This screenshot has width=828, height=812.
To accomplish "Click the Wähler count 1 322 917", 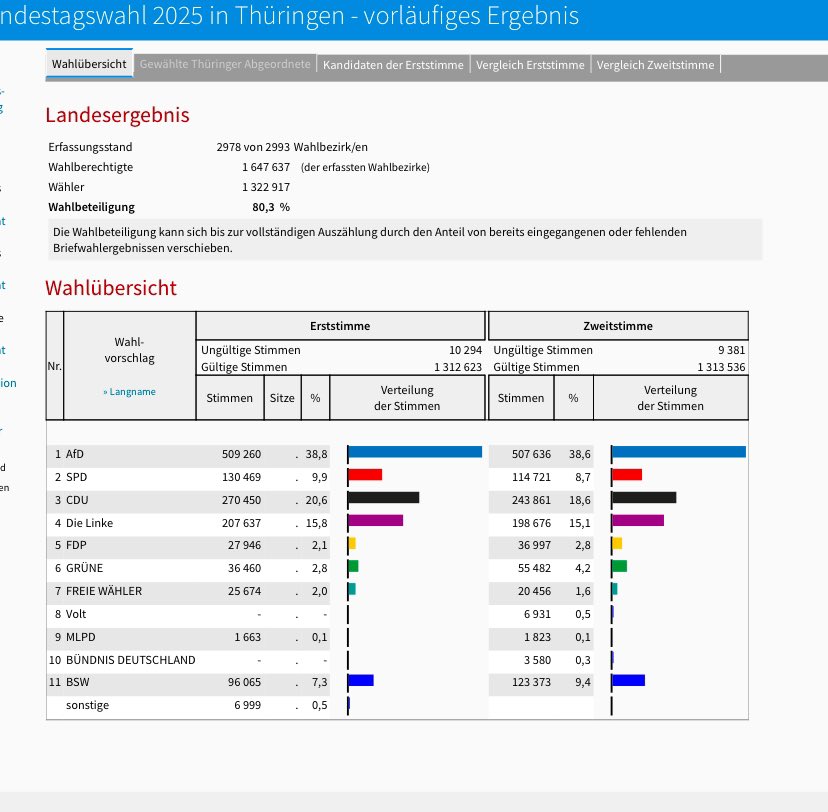I will 266,187.
